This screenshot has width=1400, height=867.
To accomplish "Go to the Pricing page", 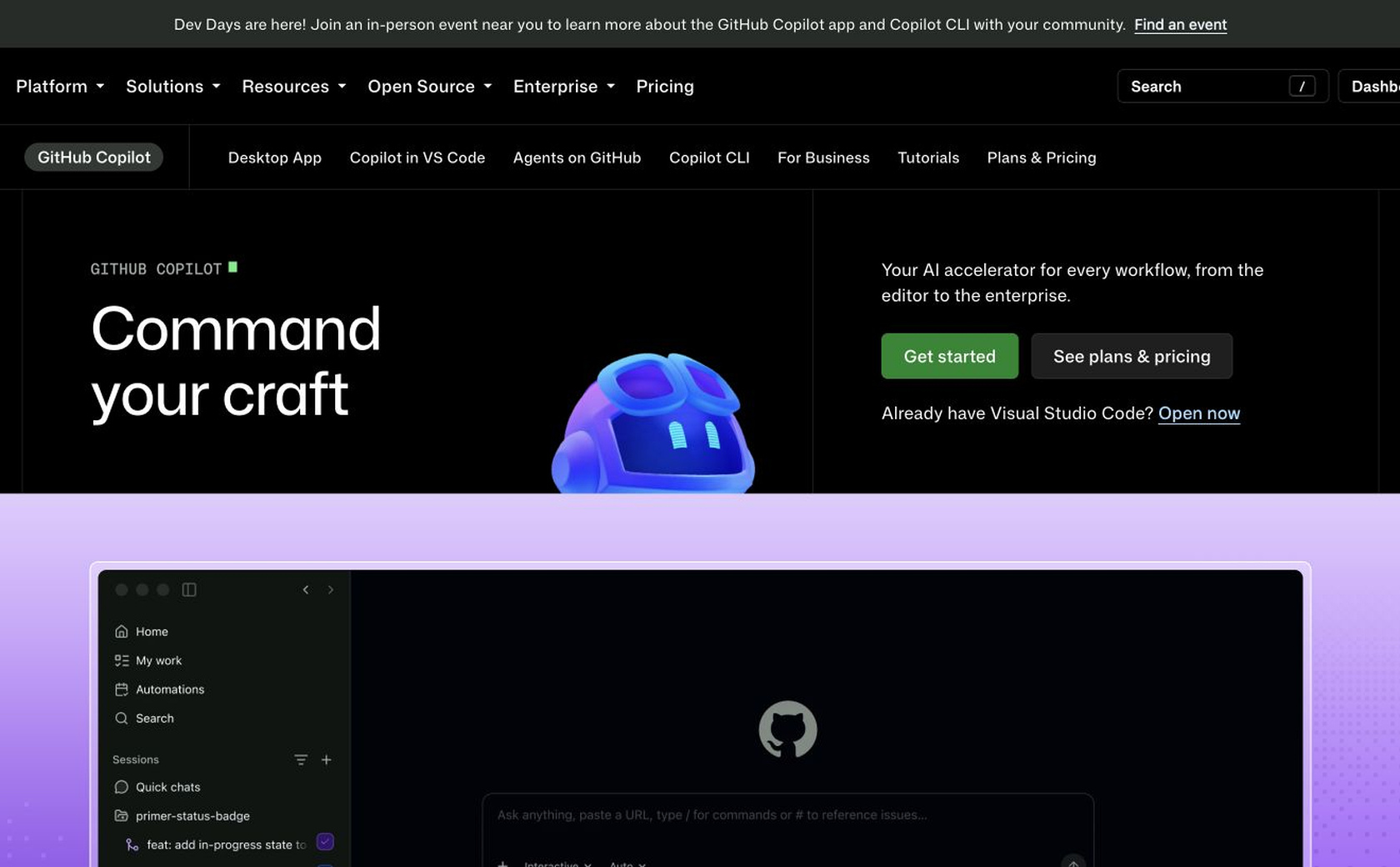I will click(x=665, y=87).
